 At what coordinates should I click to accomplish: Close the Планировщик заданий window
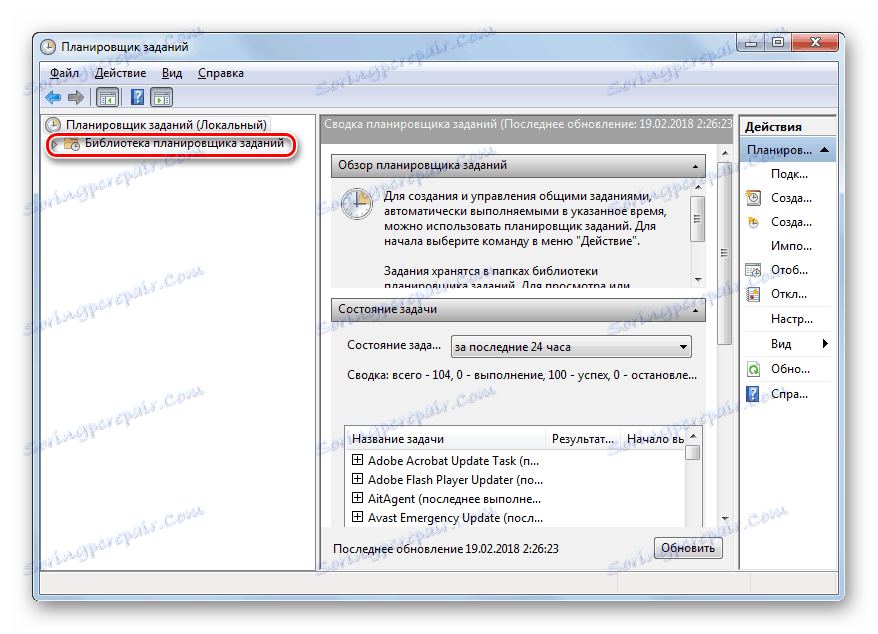click(815, 43)
